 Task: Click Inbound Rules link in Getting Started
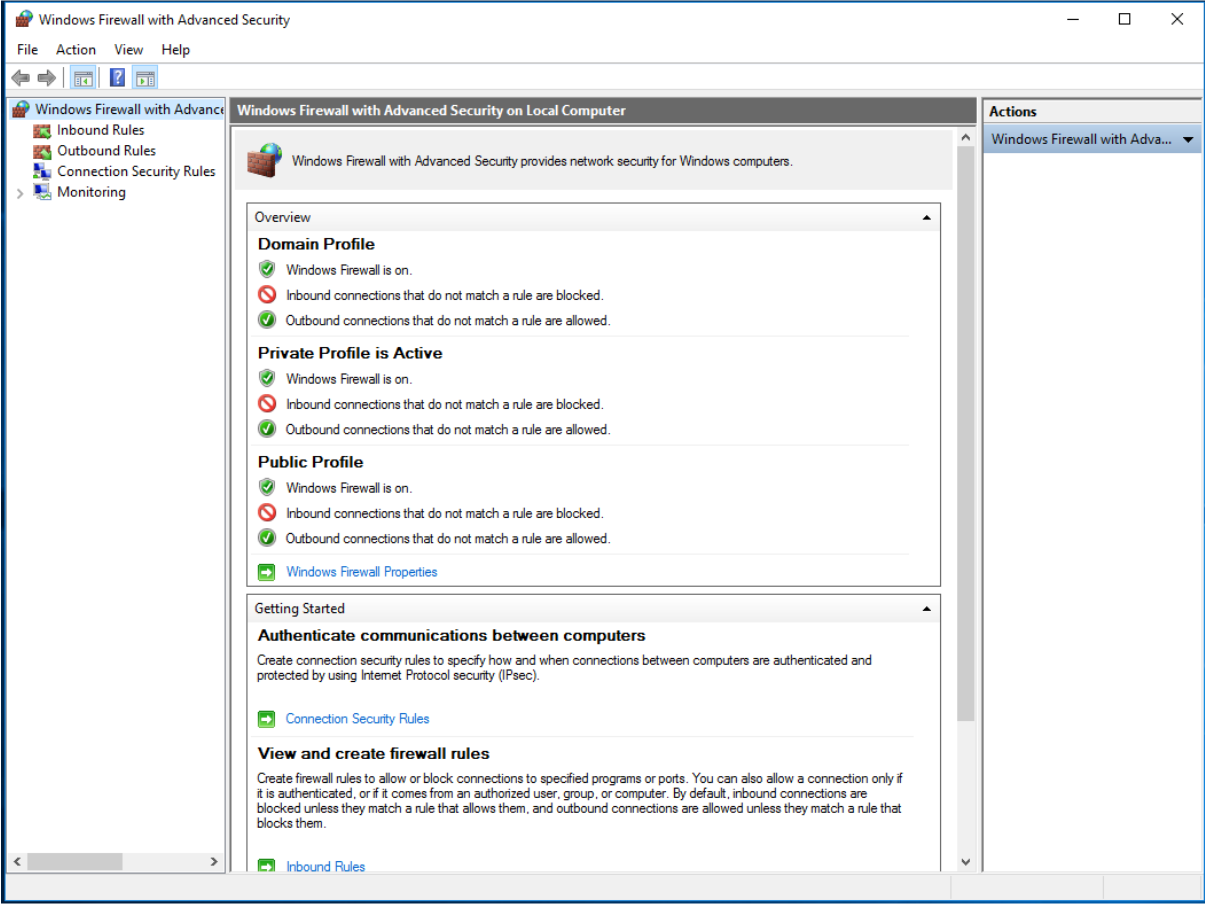pos(325,866)
